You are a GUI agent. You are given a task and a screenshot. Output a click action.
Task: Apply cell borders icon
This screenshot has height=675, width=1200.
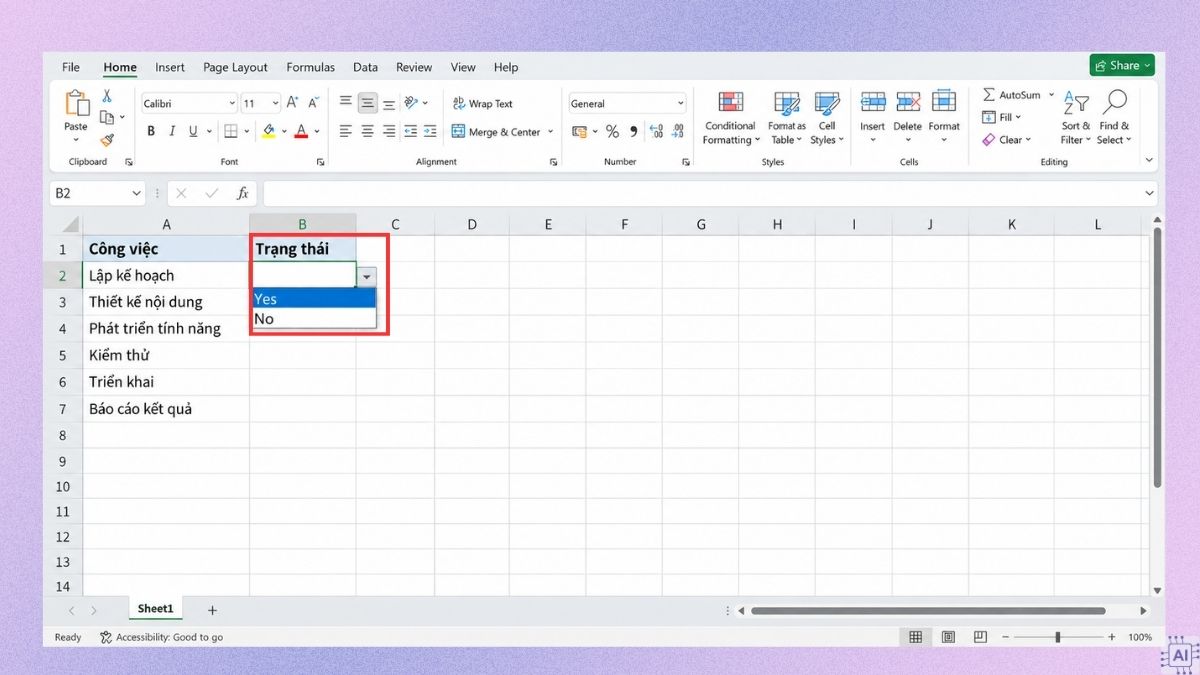(x=231, y=131)
